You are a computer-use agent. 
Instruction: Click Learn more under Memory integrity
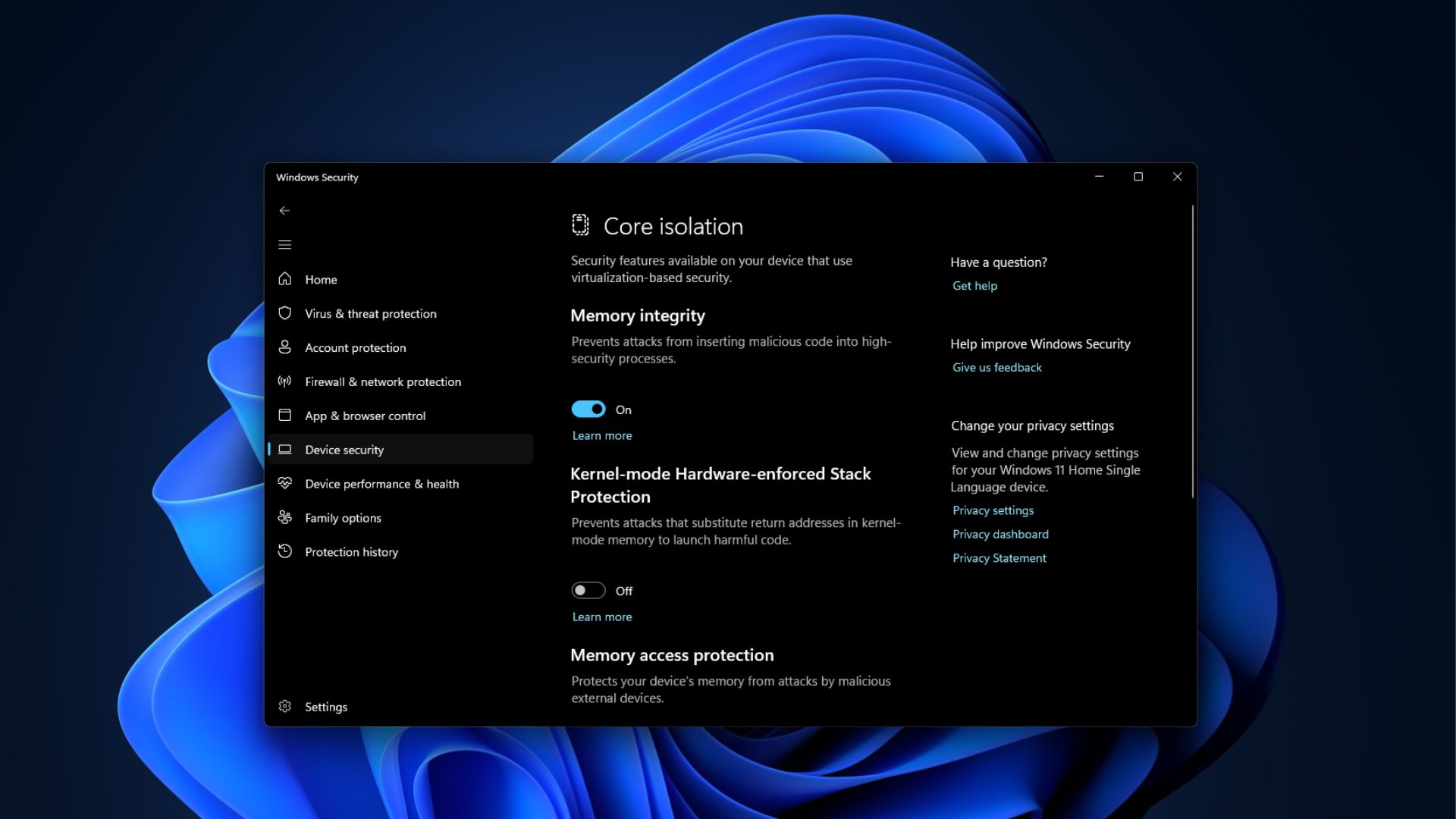point(602,435)
